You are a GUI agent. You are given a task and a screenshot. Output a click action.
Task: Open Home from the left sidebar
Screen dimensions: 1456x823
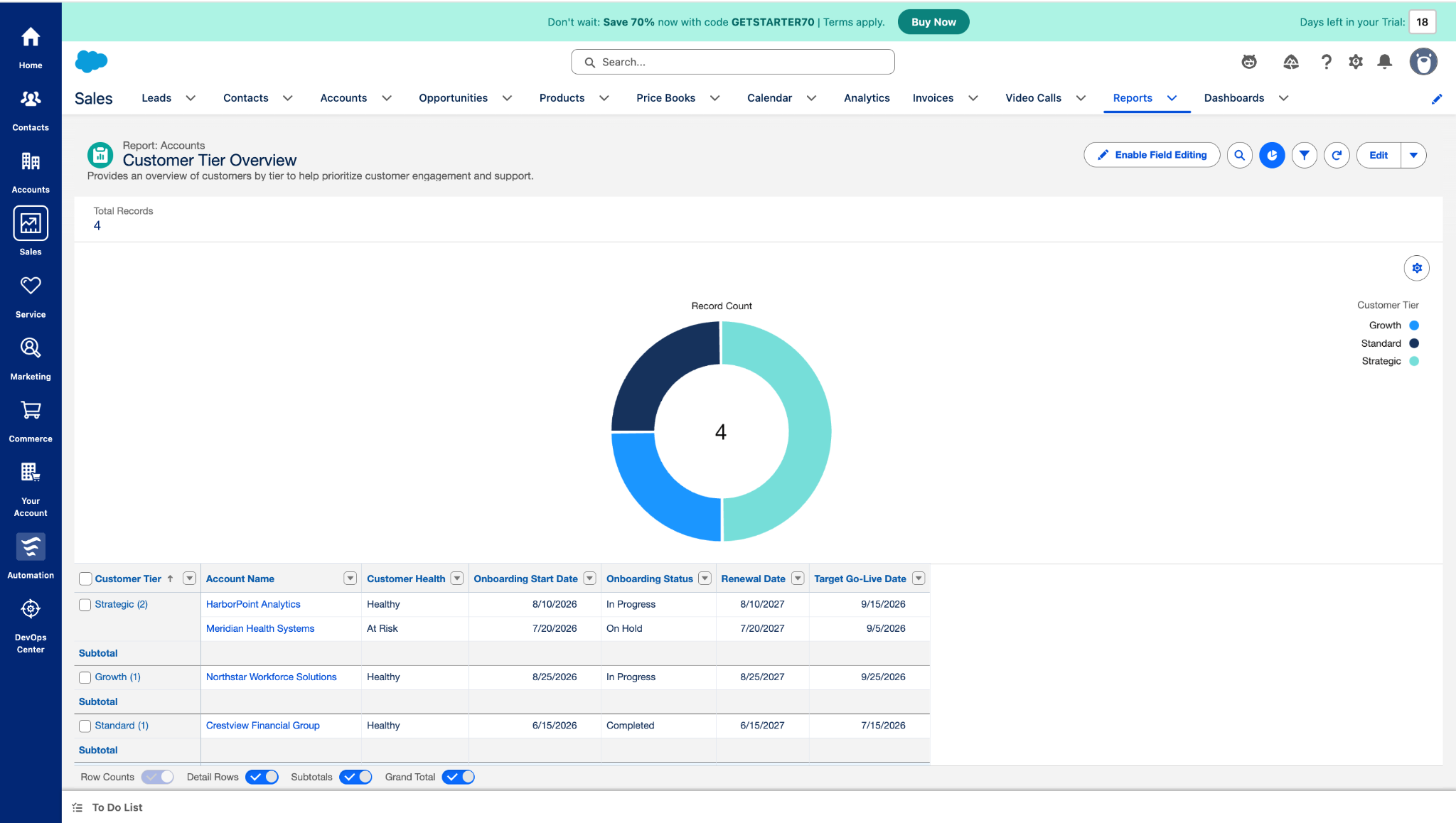click(31, 48)
